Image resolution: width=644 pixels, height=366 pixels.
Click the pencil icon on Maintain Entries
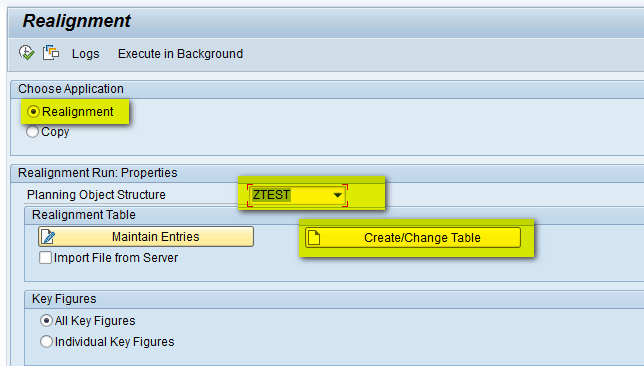click(48, 237)
